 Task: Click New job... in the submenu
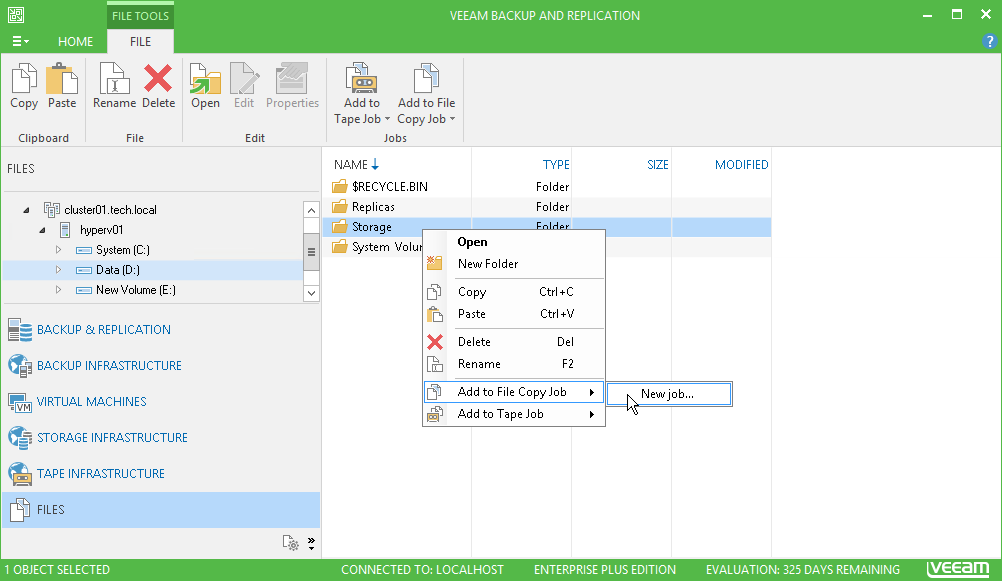point(669,394)
